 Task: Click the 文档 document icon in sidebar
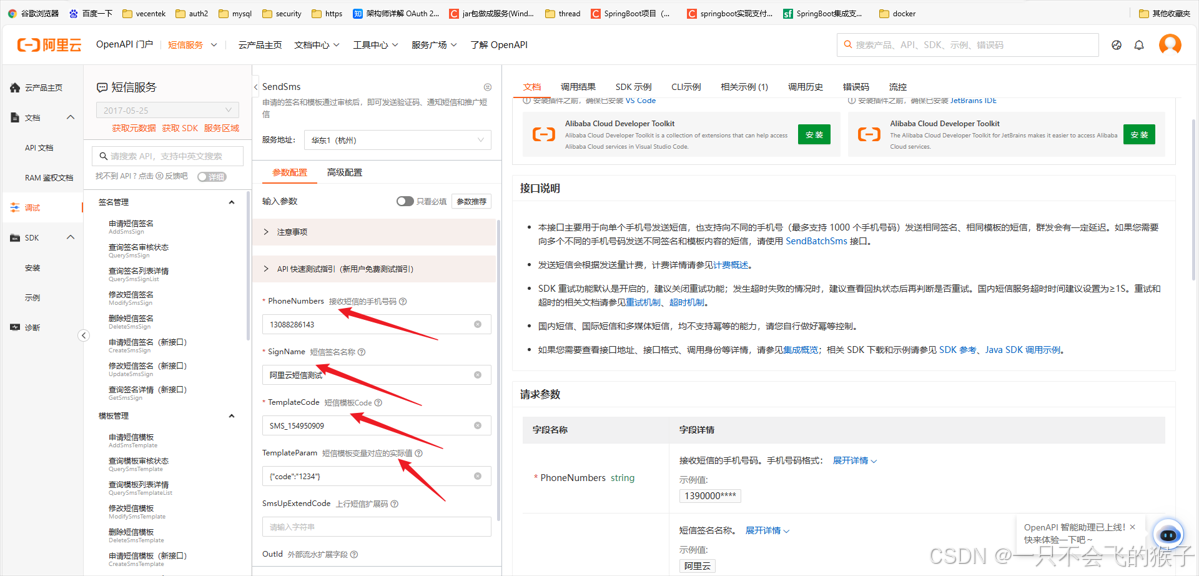(x=15, y=117)
